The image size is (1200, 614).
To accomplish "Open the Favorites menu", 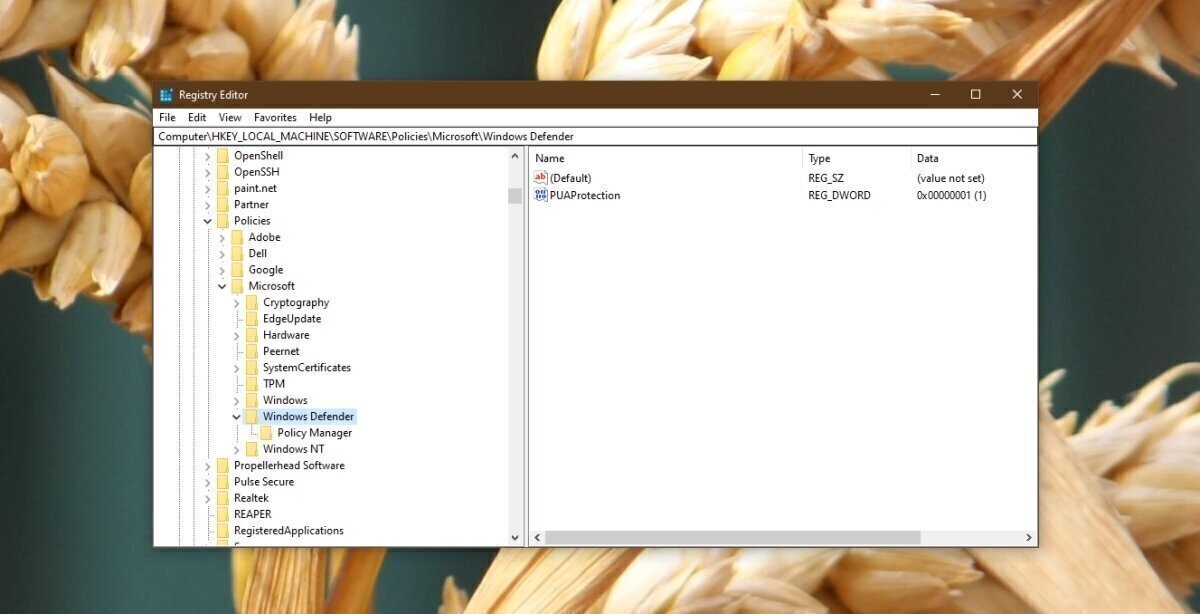I will [275, 117].
